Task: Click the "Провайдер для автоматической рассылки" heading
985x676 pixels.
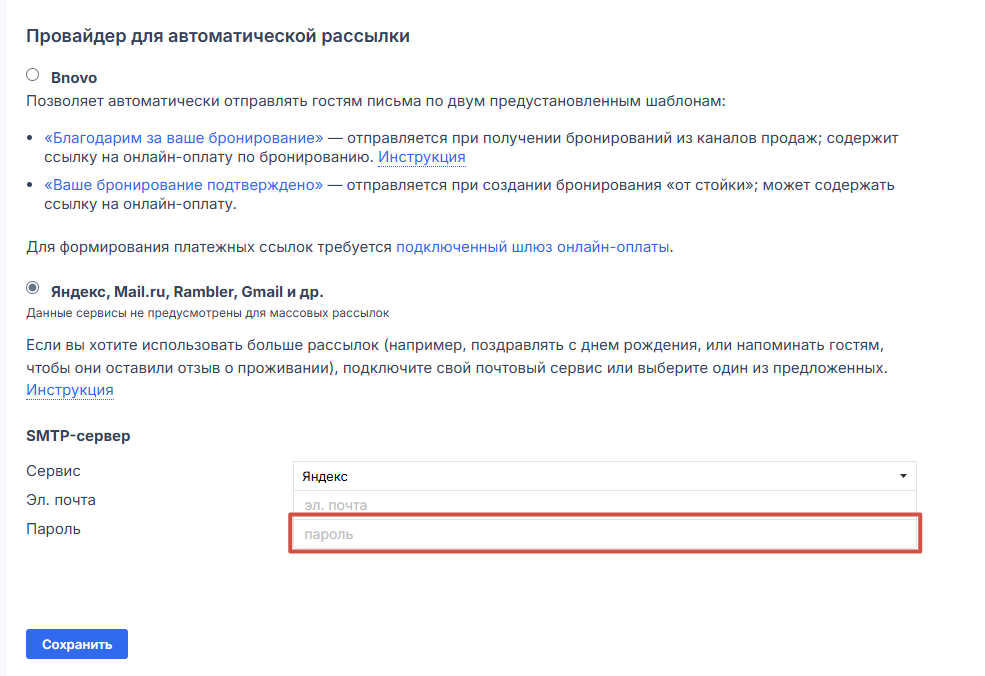Action: pyautogui.click(x=218, y=37)
